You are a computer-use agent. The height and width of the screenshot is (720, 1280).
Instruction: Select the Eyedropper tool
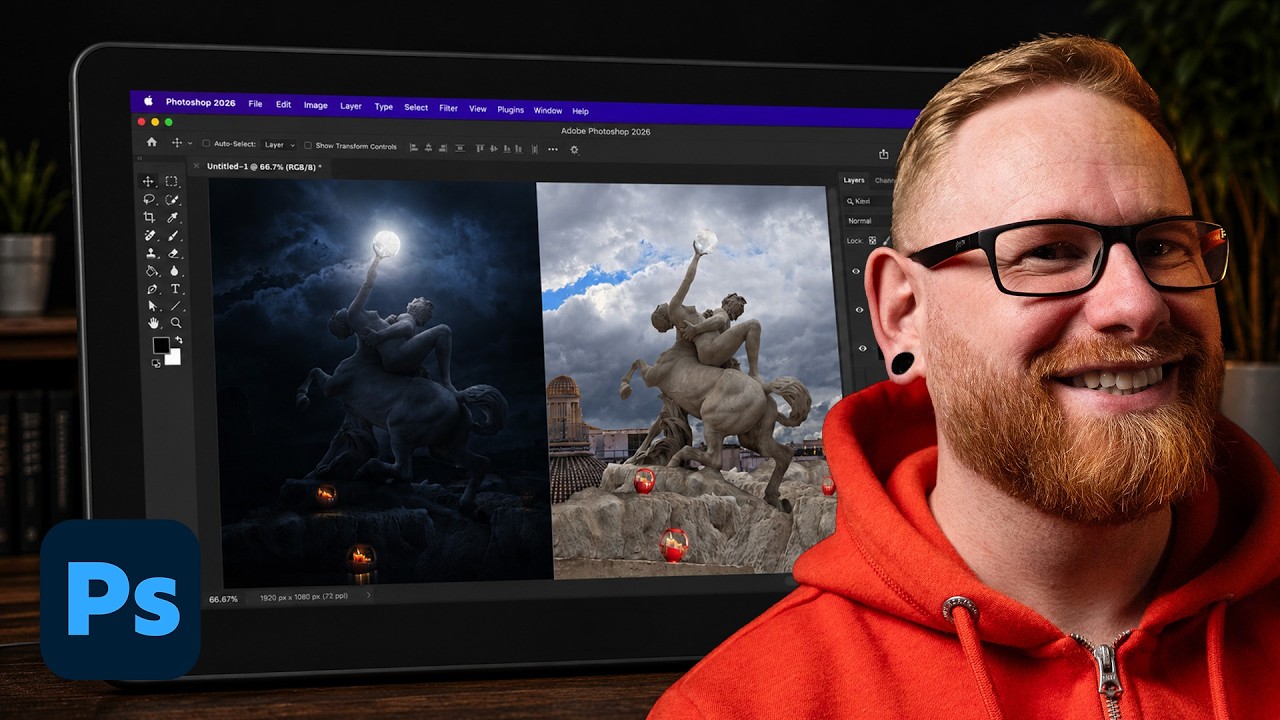(x=173, y=217)
